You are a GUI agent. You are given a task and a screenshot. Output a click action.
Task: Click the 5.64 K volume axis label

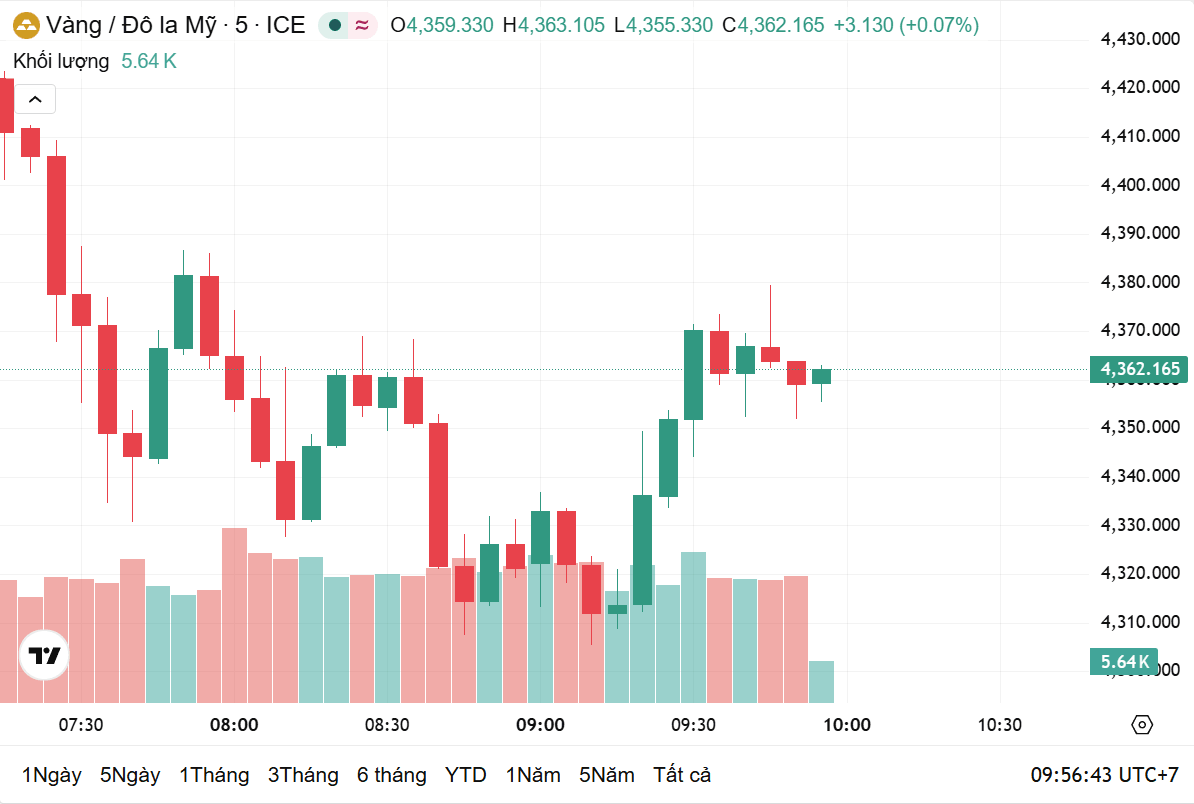[1124, 662]
